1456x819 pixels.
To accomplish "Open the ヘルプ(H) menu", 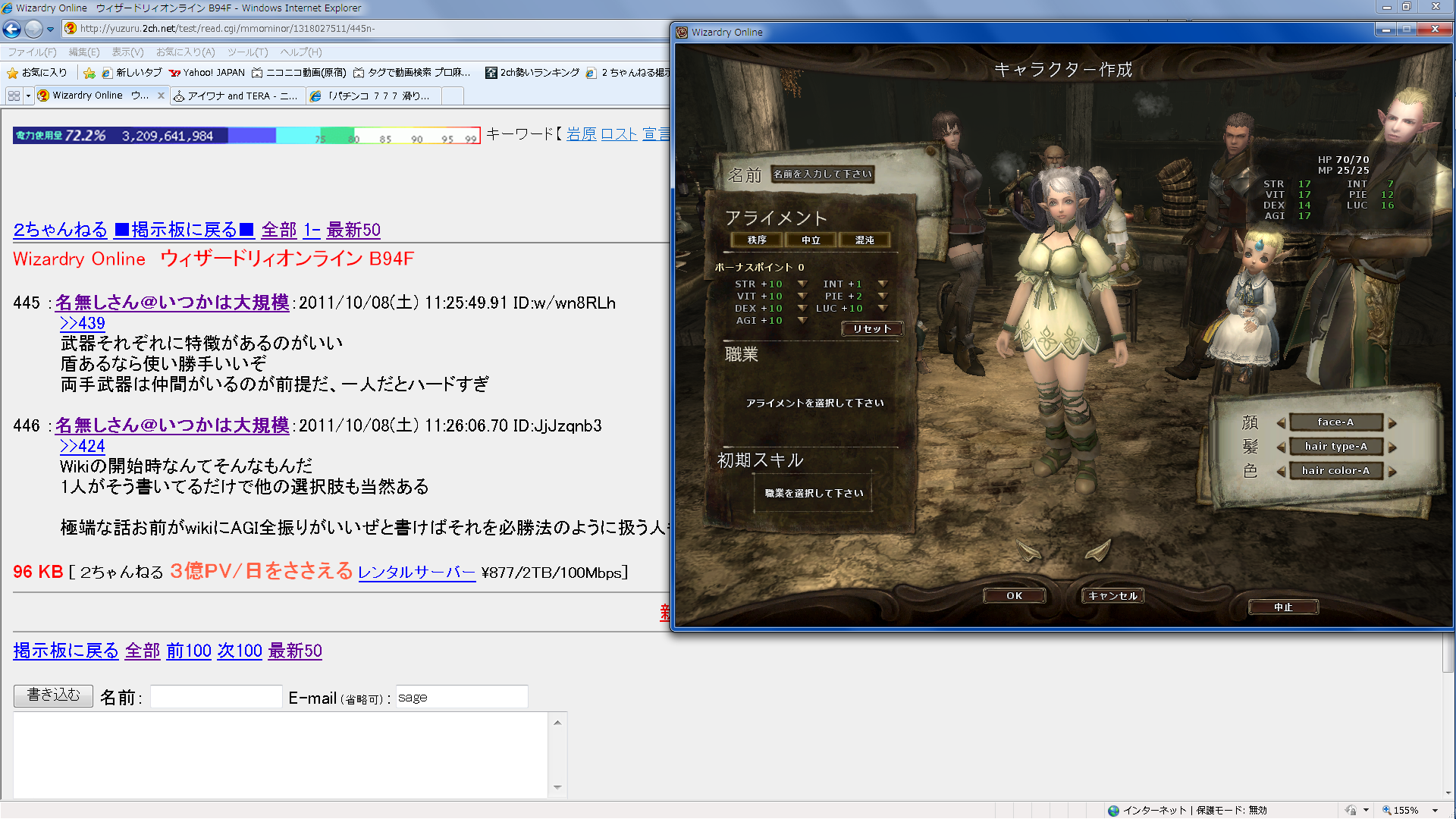I will [301, 52].
